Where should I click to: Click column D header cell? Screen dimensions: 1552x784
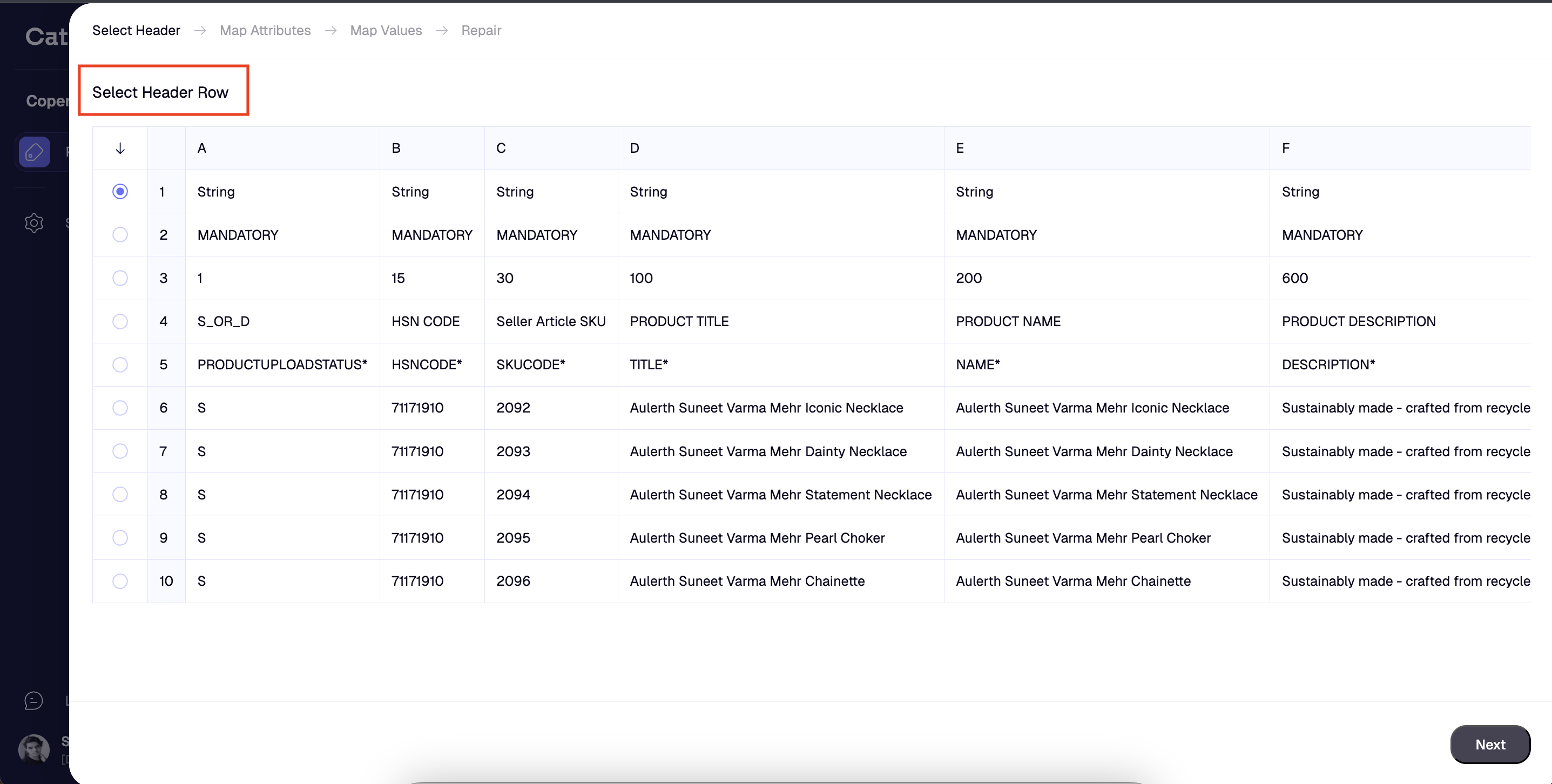[x=635, y=148]
